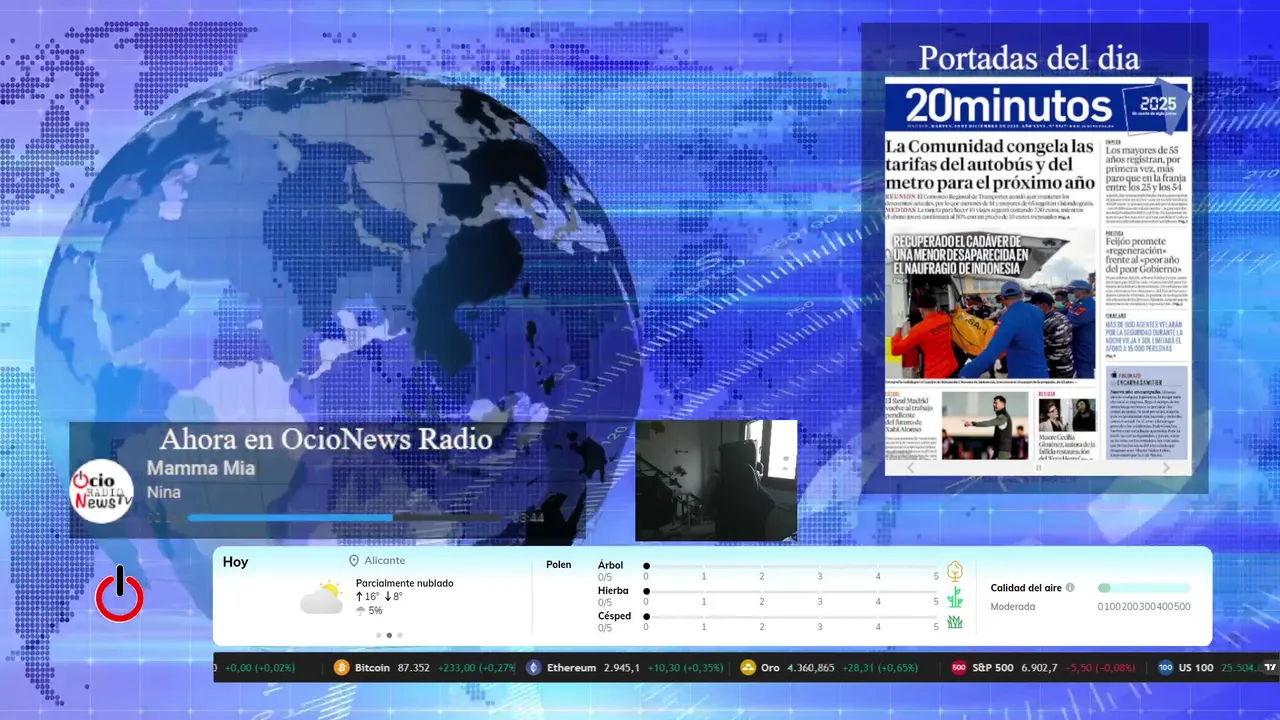Click the 'Nina' artist name
Image resolution: width=1280 pixels, height=720 pixels.
pyautogui.click(x=164, y=492)
